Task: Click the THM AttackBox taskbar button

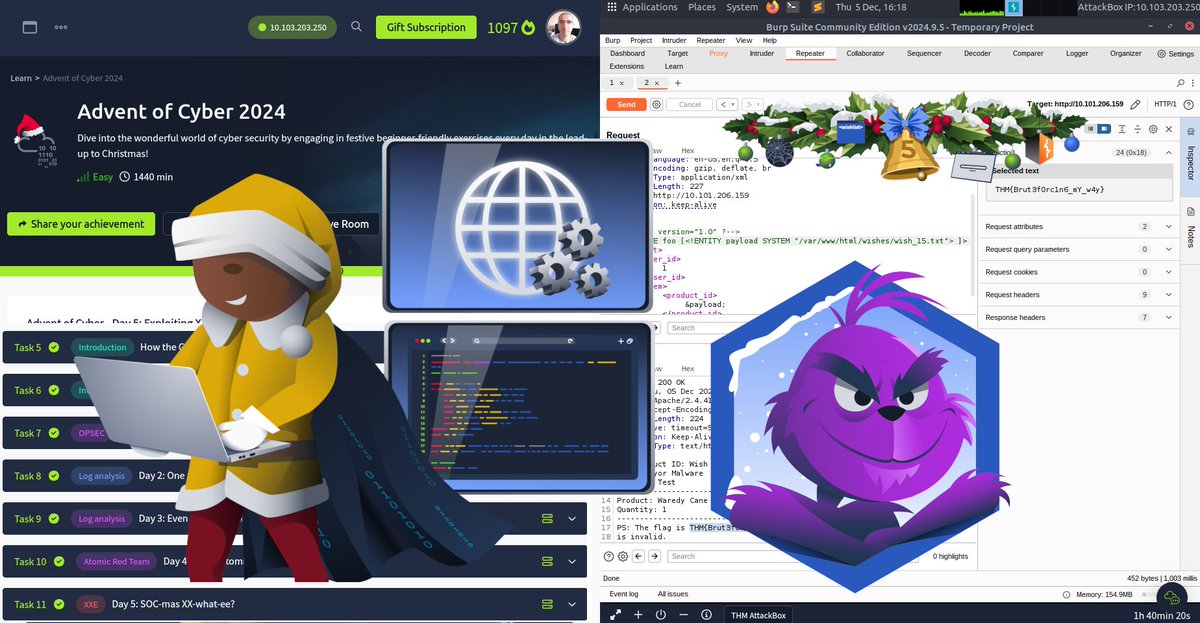Action: pyautogui.click(x=758, y=614)
